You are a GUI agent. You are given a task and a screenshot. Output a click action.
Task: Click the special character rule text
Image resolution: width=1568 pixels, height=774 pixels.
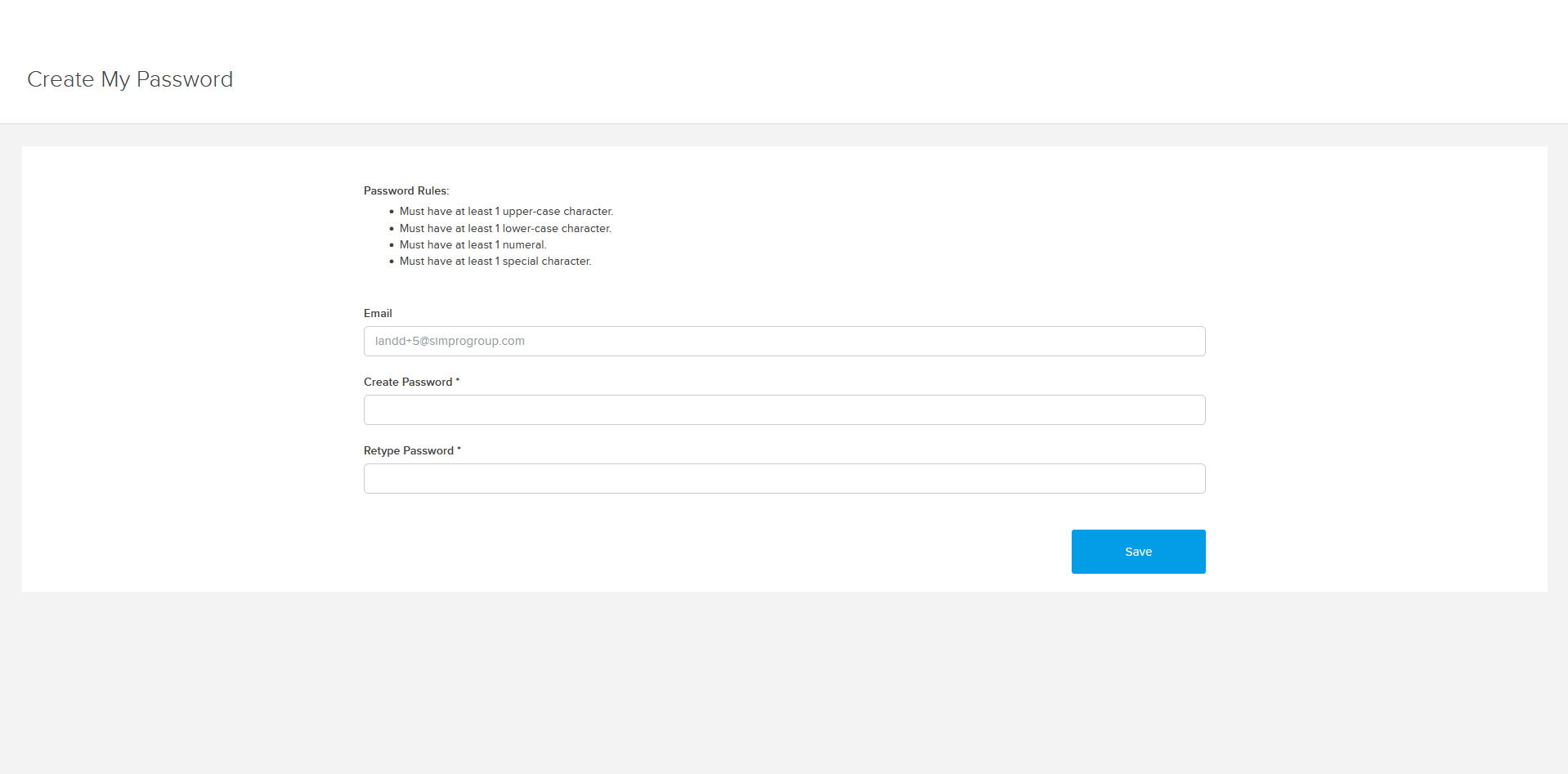(495, 261)
